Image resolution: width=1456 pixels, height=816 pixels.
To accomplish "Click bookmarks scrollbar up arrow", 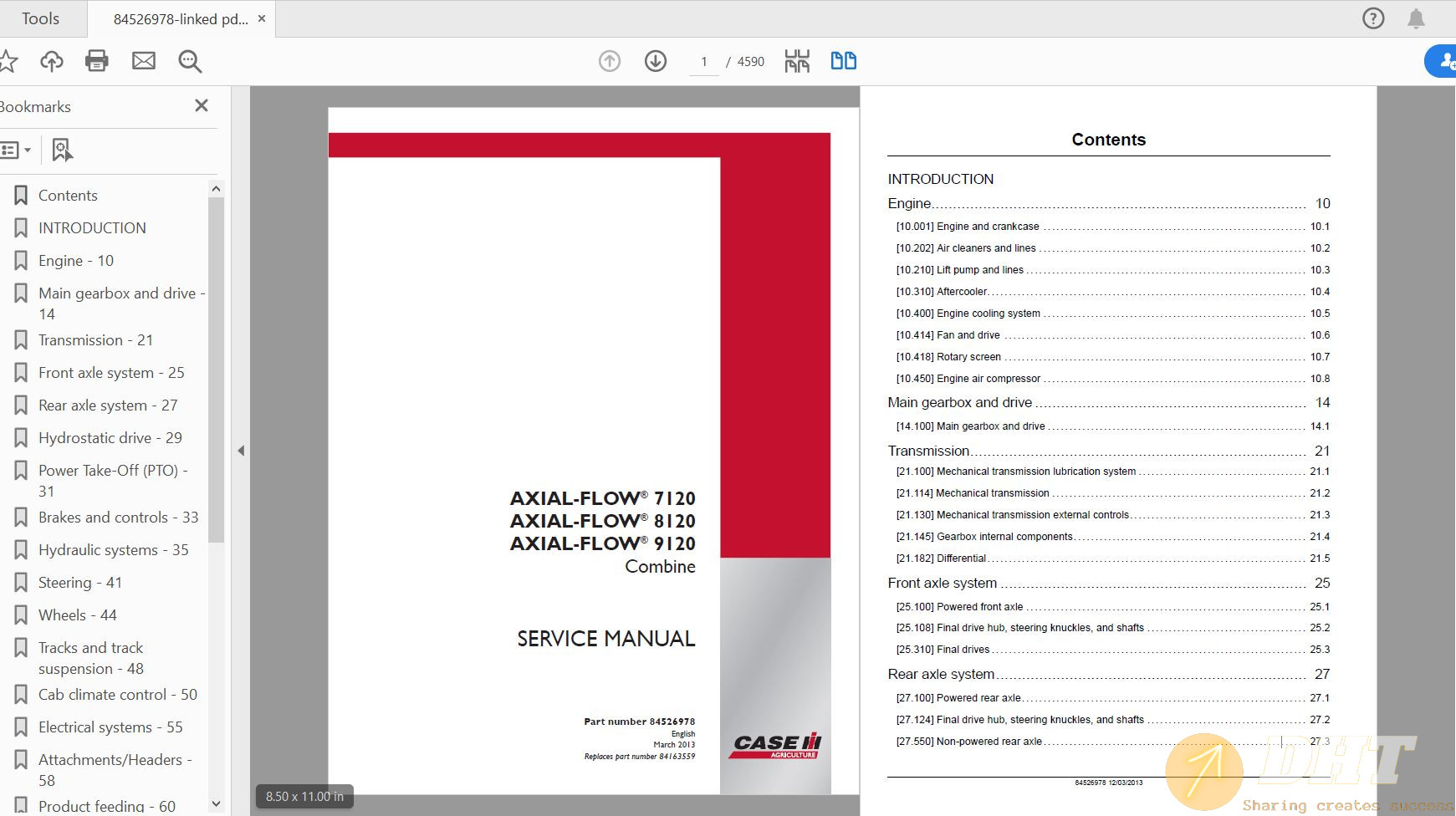I will pos(217,189).
